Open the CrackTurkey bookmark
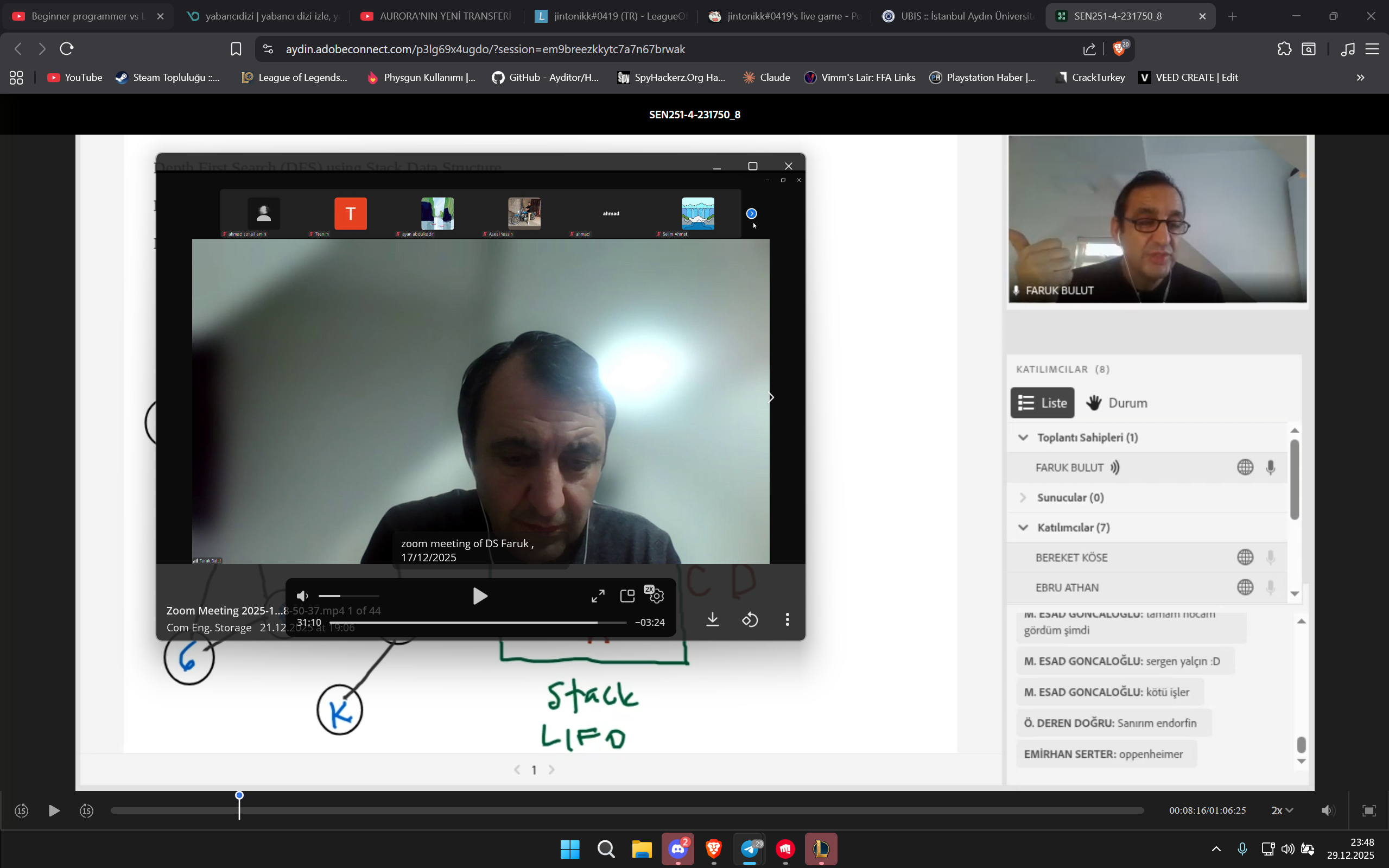This screenshot has height=868, width=1389. (x=1090, y=78)
